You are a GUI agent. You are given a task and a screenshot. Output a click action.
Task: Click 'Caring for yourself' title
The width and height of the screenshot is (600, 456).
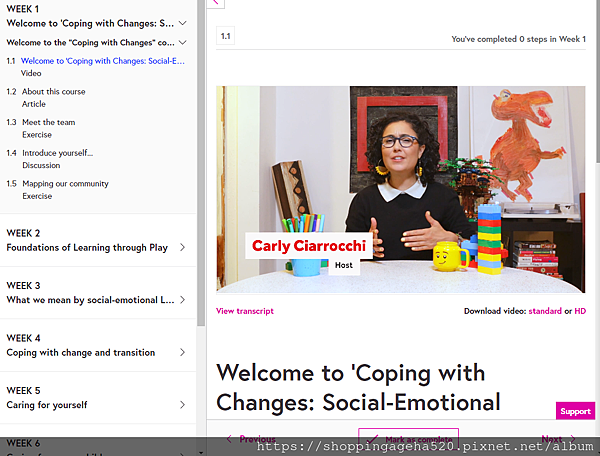click(47, 405)
